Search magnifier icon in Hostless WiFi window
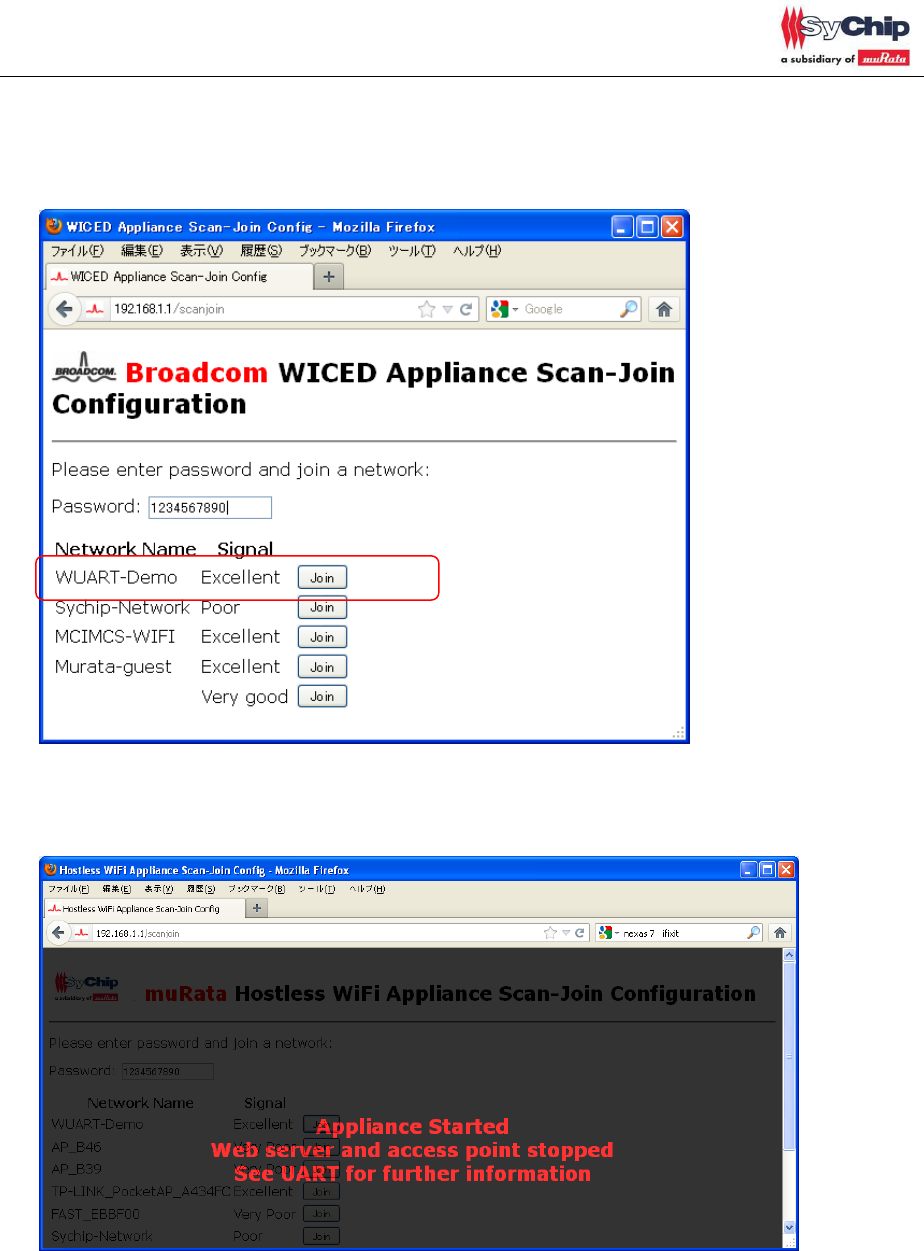Viewport: 924px width, 1251px height. click(x=755, y=932)
